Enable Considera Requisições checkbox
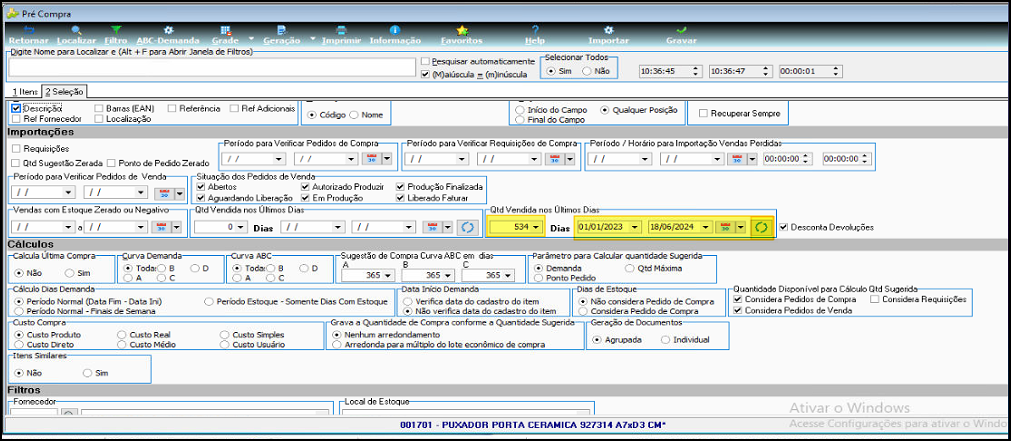The height and width of the screenshot is (441, 1011). pyautogui.click(x=875, y=299)
